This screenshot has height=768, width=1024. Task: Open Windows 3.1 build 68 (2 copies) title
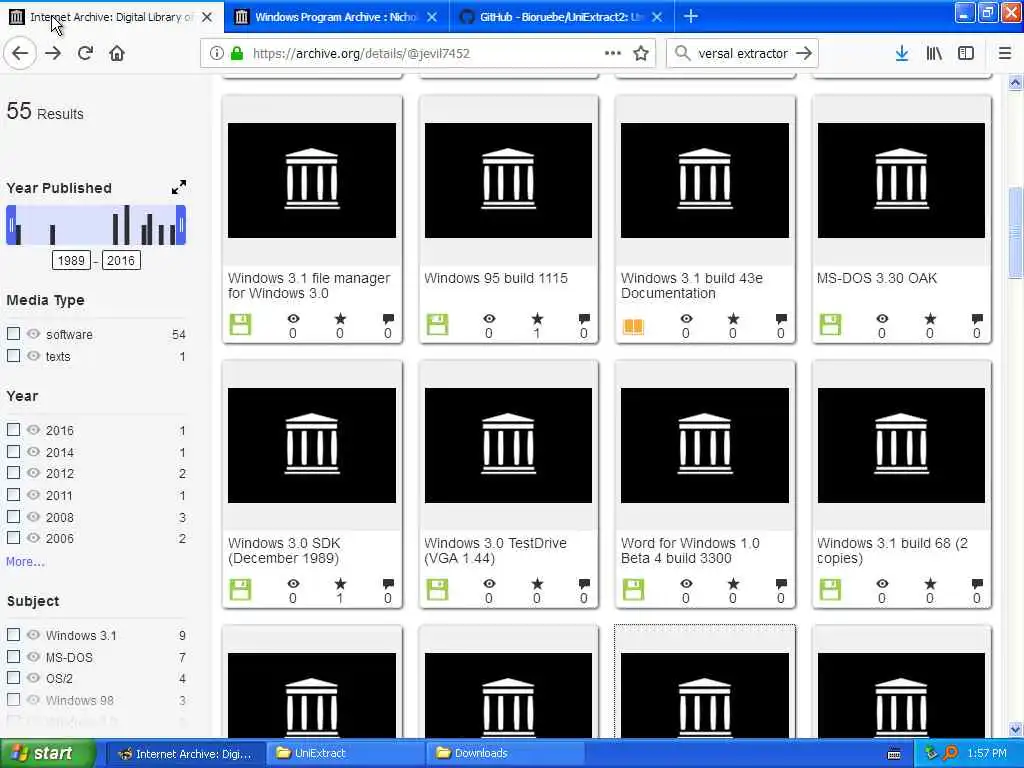(x=892, y=551)
